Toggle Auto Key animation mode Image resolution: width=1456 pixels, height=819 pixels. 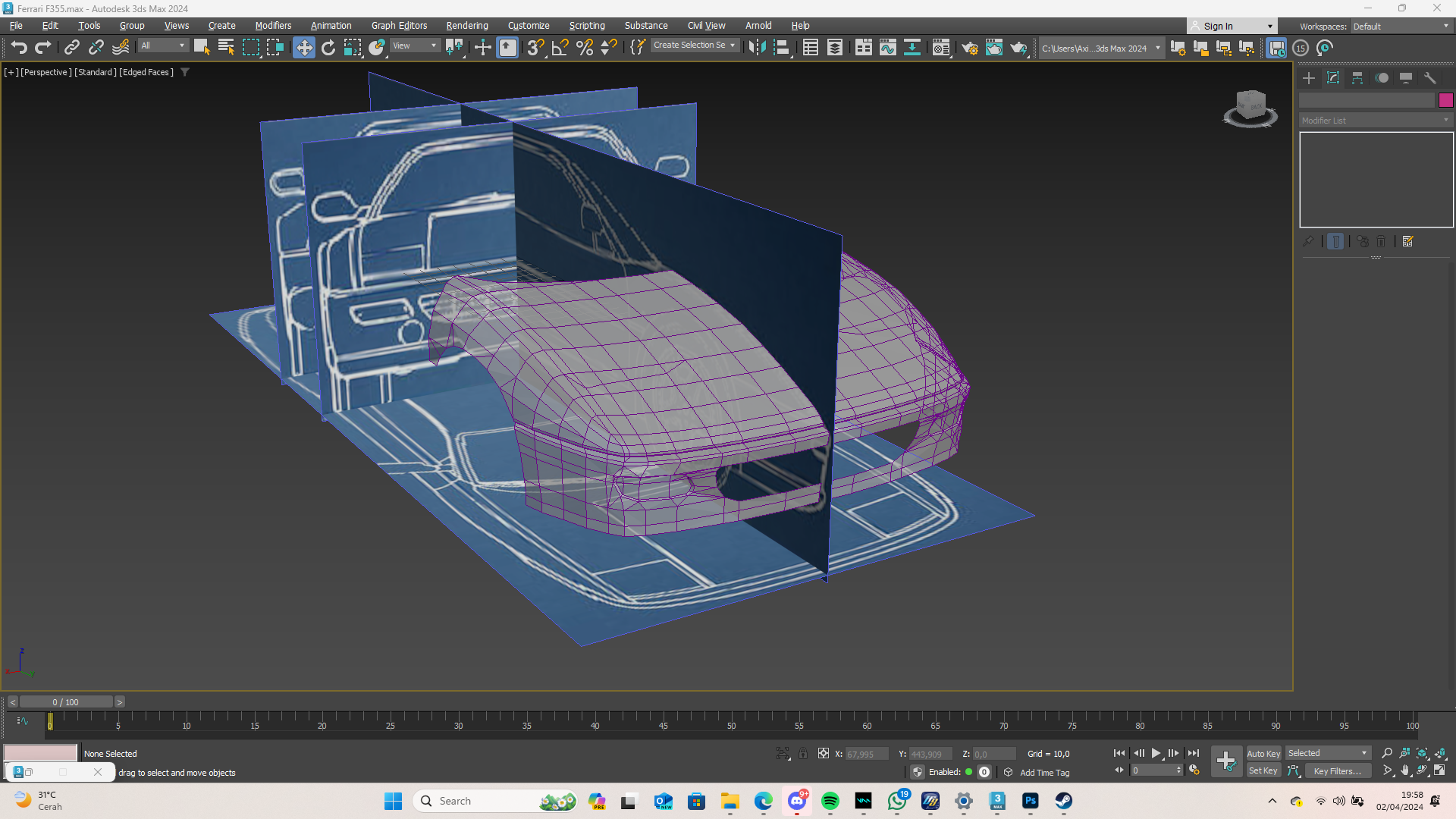point(1263,754)
